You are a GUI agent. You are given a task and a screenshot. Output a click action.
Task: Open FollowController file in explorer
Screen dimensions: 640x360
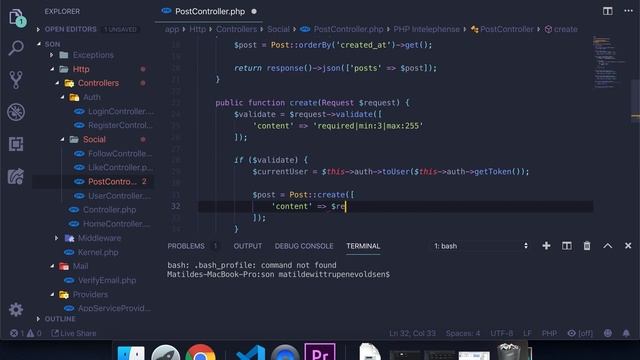click(120, 153)
